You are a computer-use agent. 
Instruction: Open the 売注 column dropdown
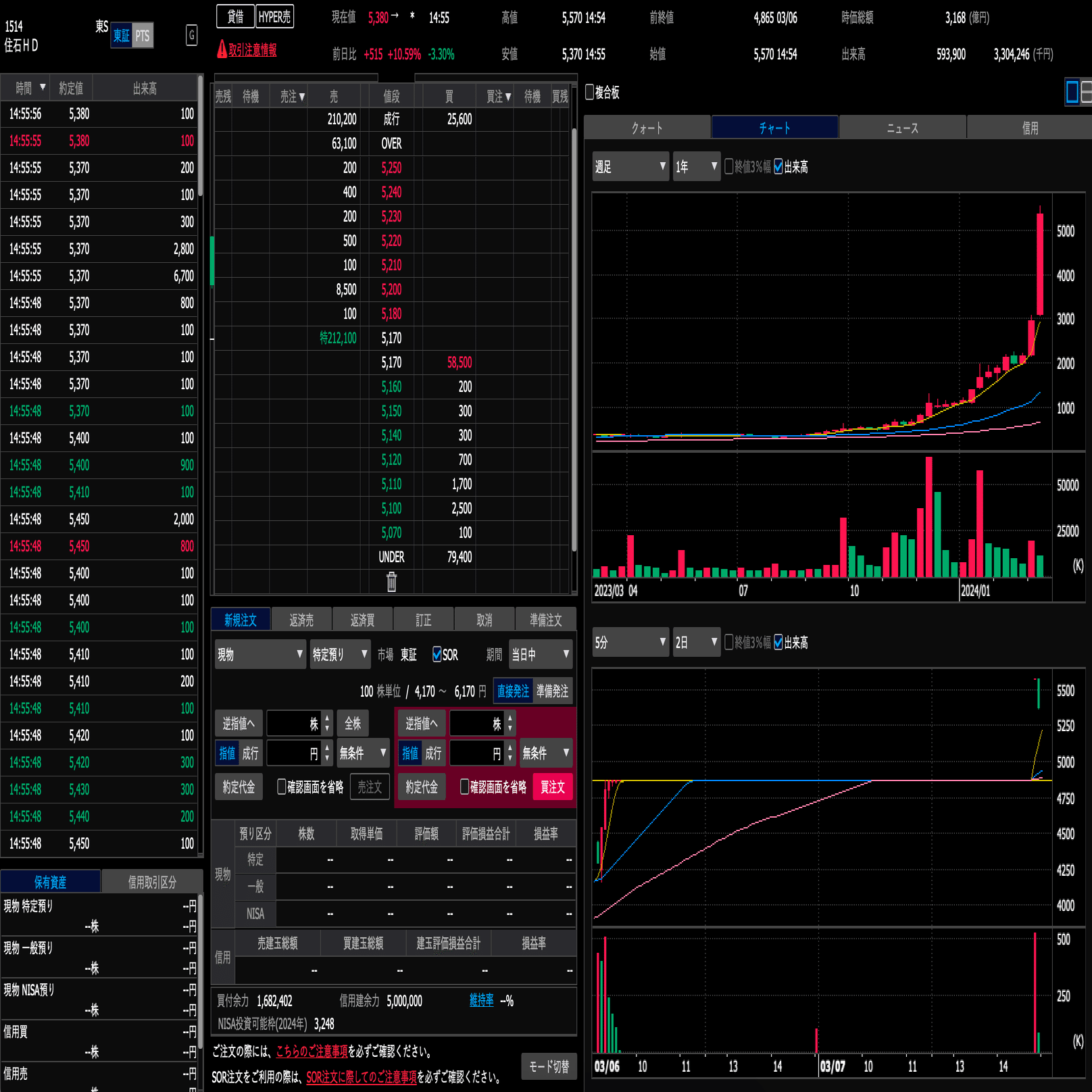click(302, 97)
